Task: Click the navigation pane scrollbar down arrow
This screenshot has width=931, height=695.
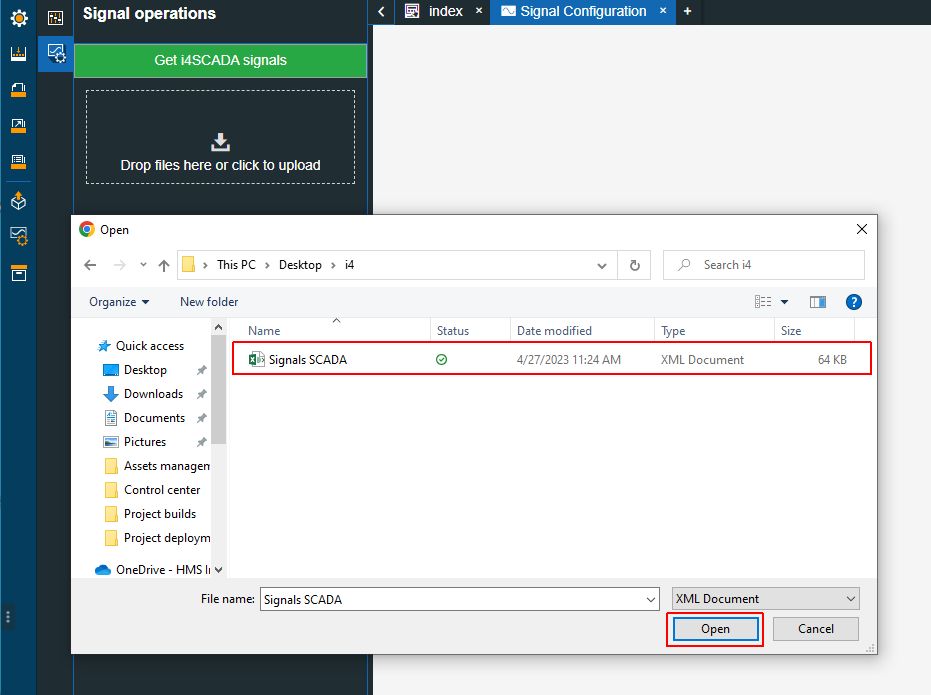Action: coord(218,570)
